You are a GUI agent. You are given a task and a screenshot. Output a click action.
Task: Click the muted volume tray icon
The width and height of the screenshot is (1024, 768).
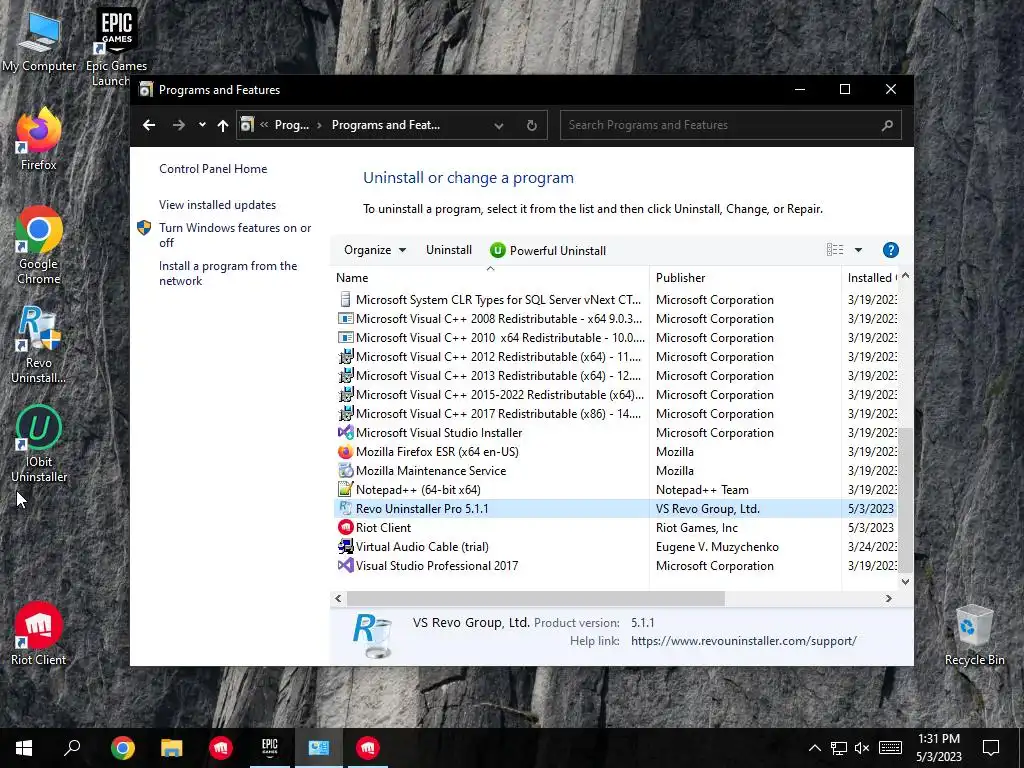[x=862, y=748]
